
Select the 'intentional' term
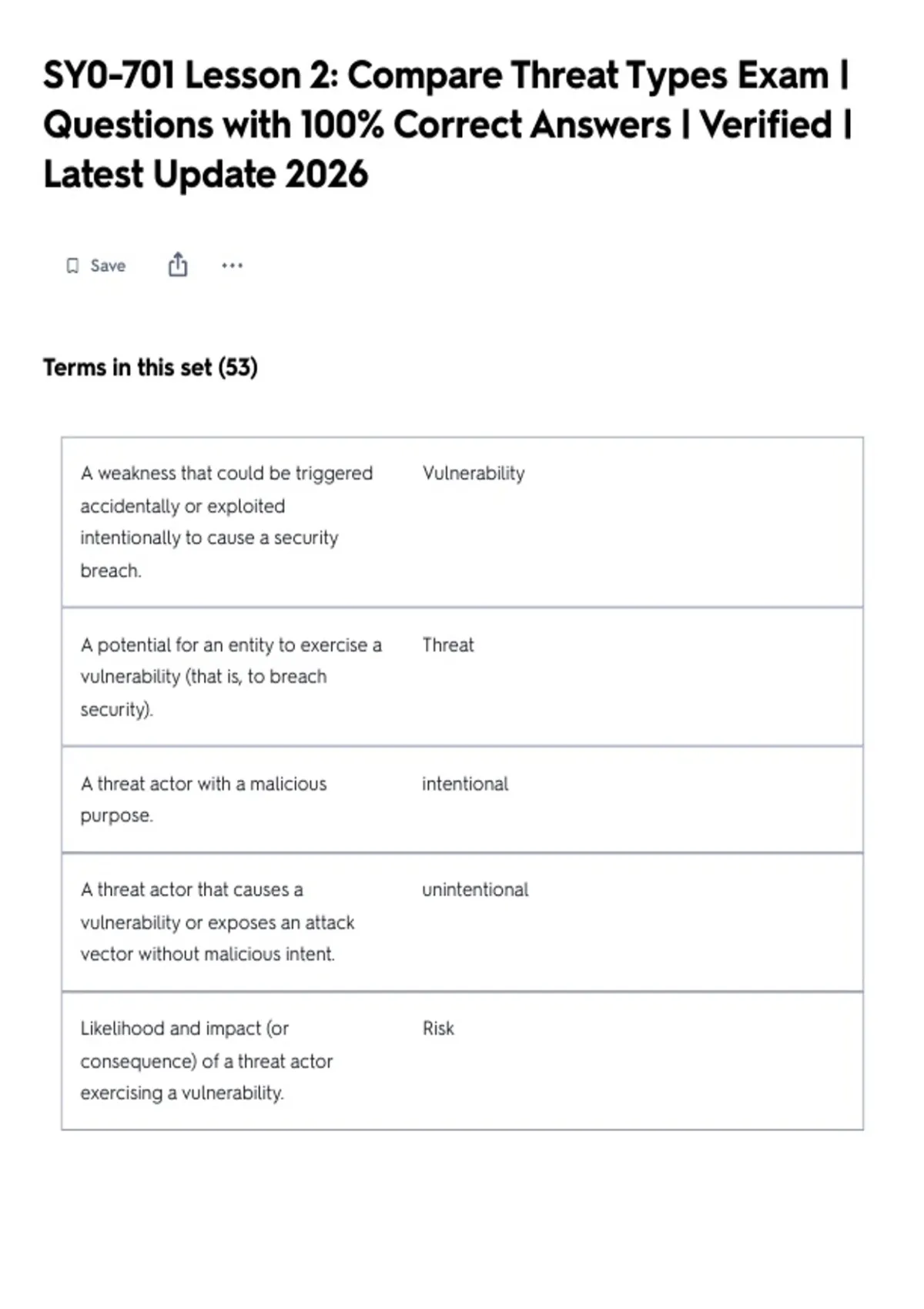coord(465,784)
